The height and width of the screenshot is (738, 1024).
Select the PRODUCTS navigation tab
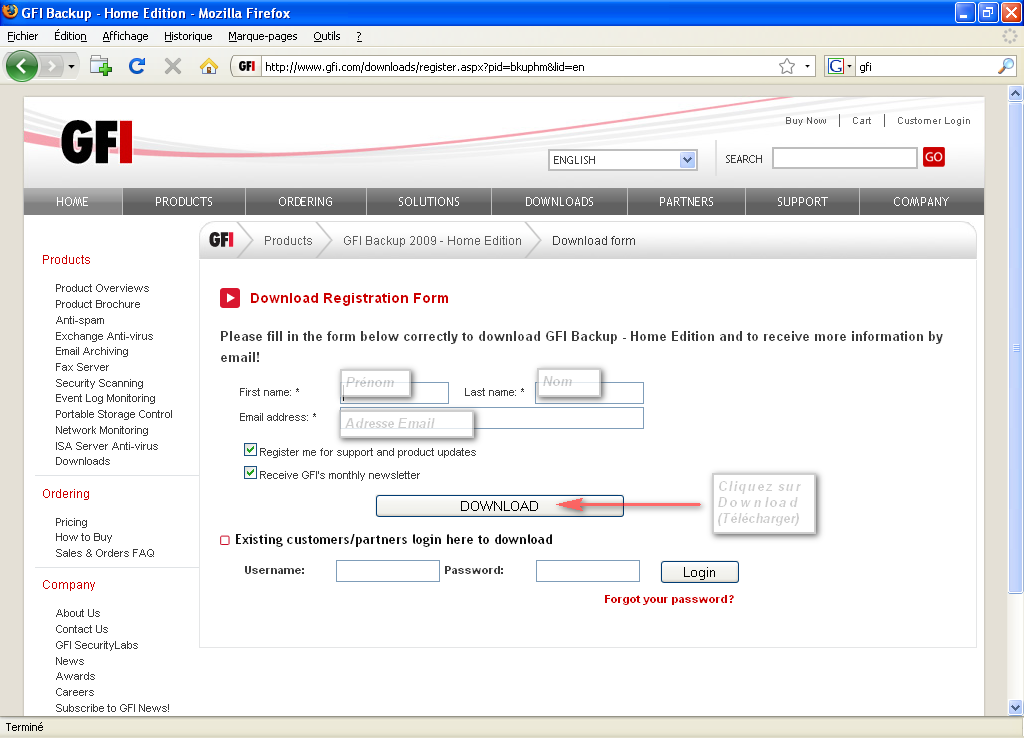[184, 202]
